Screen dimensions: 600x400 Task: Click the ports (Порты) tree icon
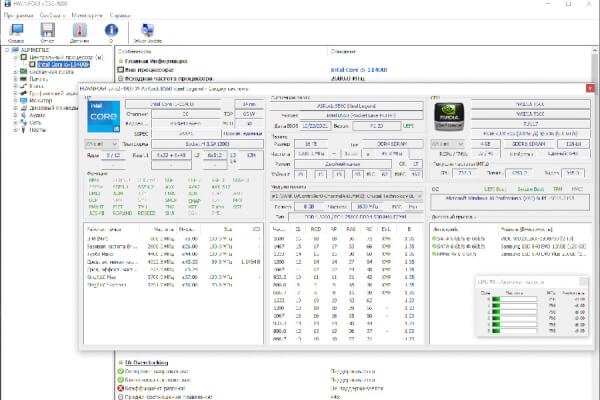point(24,130)
